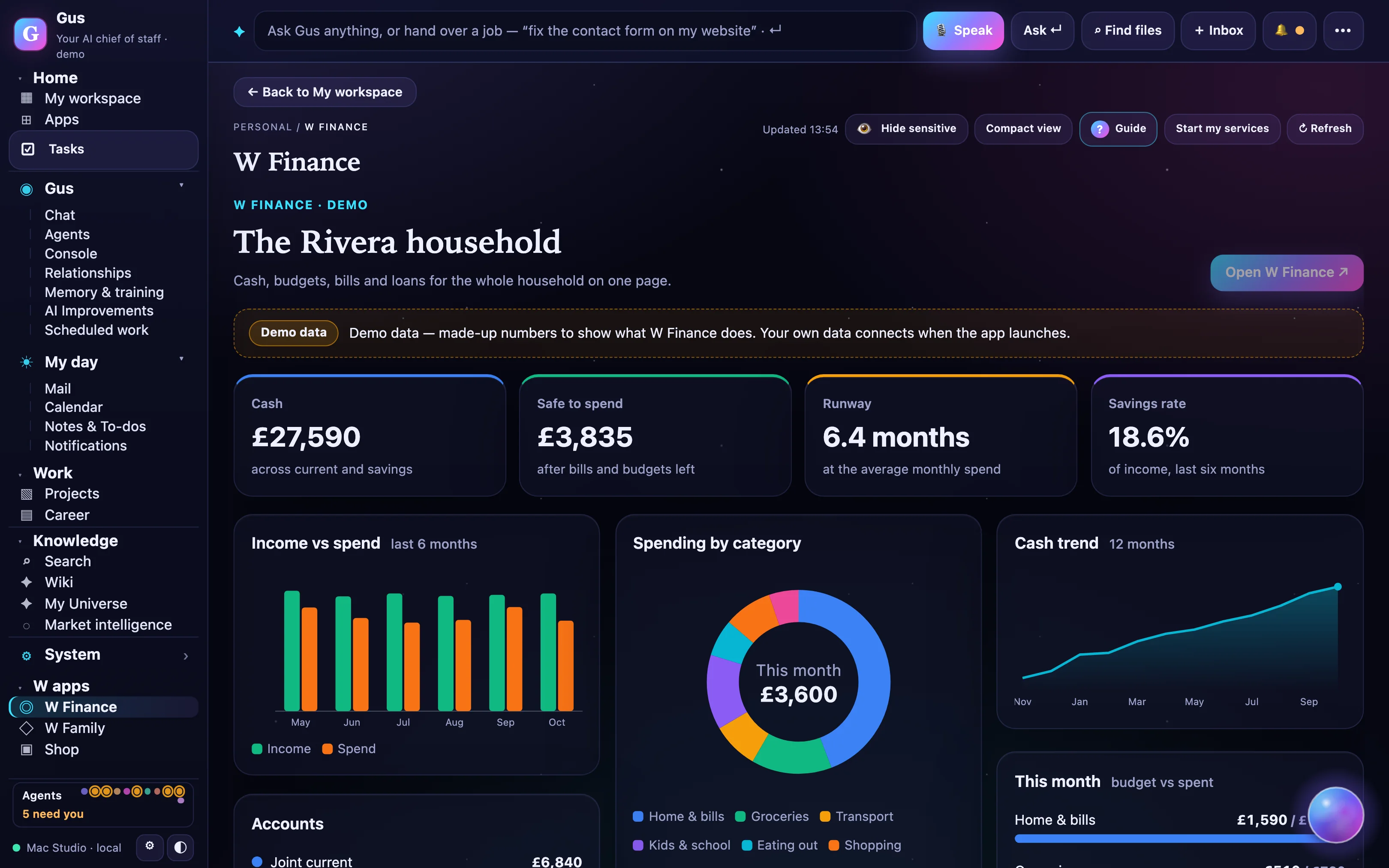The width and height of the screenshot is (1389, 868).
Task: Toggle Hide sensitive eye button
Action: 906,129
